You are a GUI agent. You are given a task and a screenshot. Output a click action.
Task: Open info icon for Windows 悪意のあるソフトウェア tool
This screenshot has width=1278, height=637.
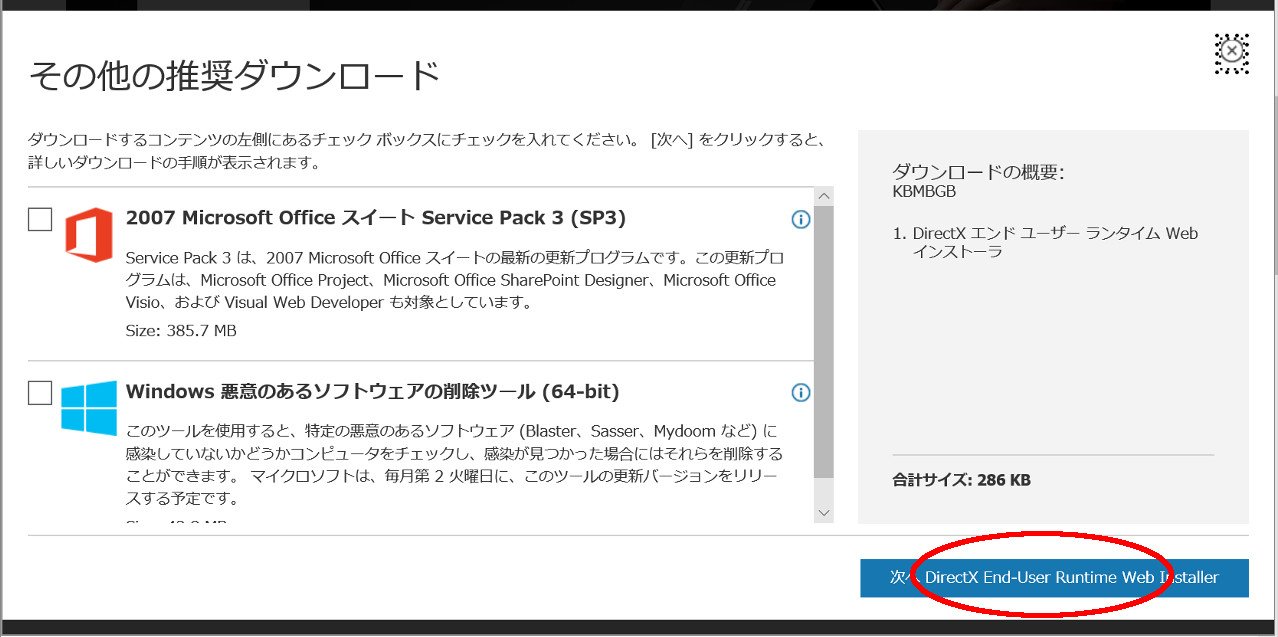click(800, 392)
